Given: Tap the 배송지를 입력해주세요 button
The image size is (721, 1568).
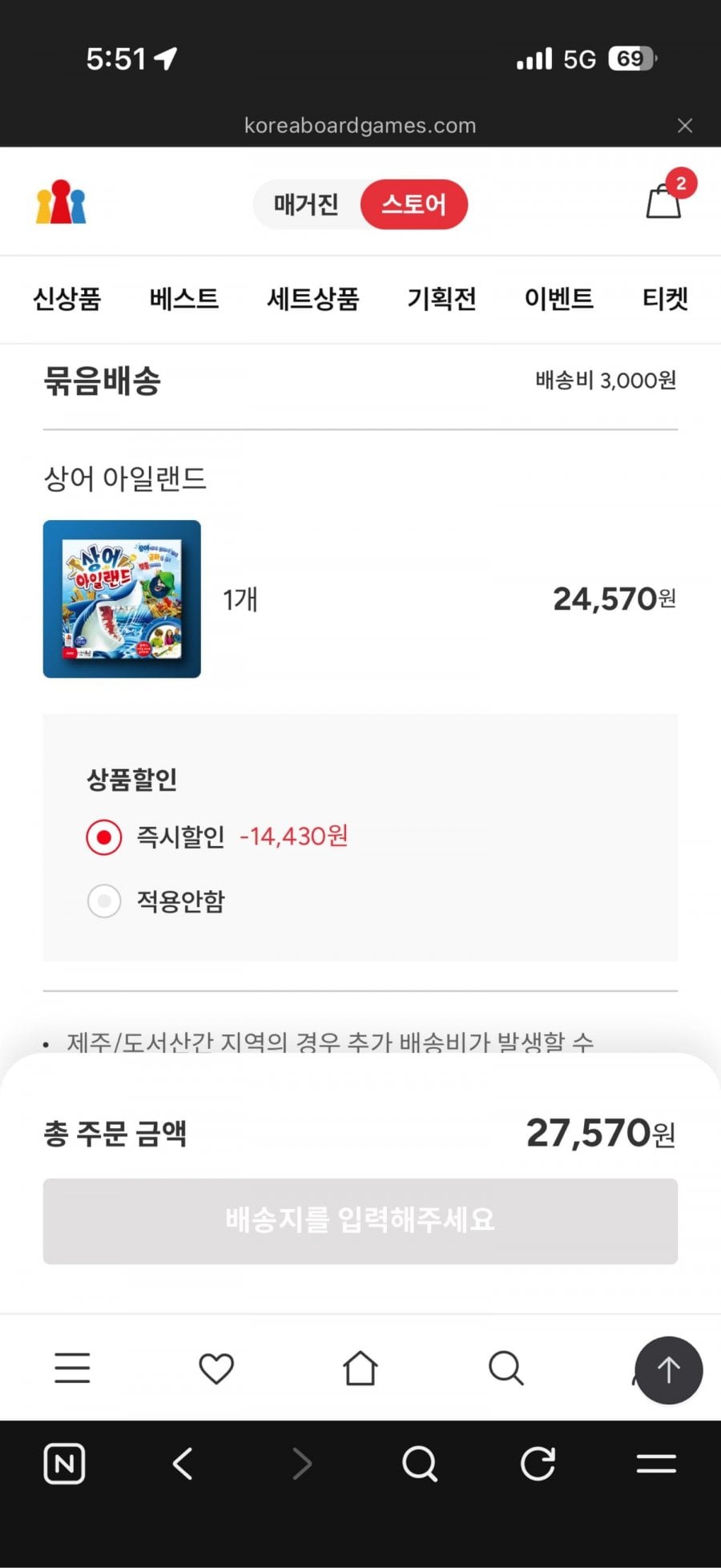Looking at the screenshot, I should coord(360,1221).
